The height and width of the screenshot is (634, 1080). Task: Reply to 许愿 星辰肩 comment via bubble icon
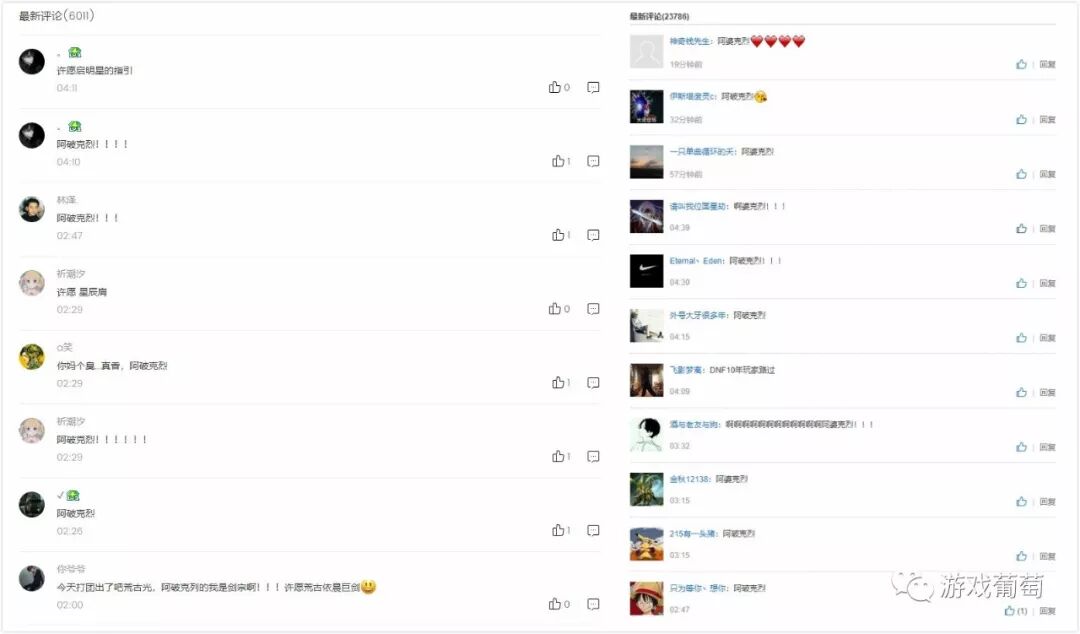[593, 309]
